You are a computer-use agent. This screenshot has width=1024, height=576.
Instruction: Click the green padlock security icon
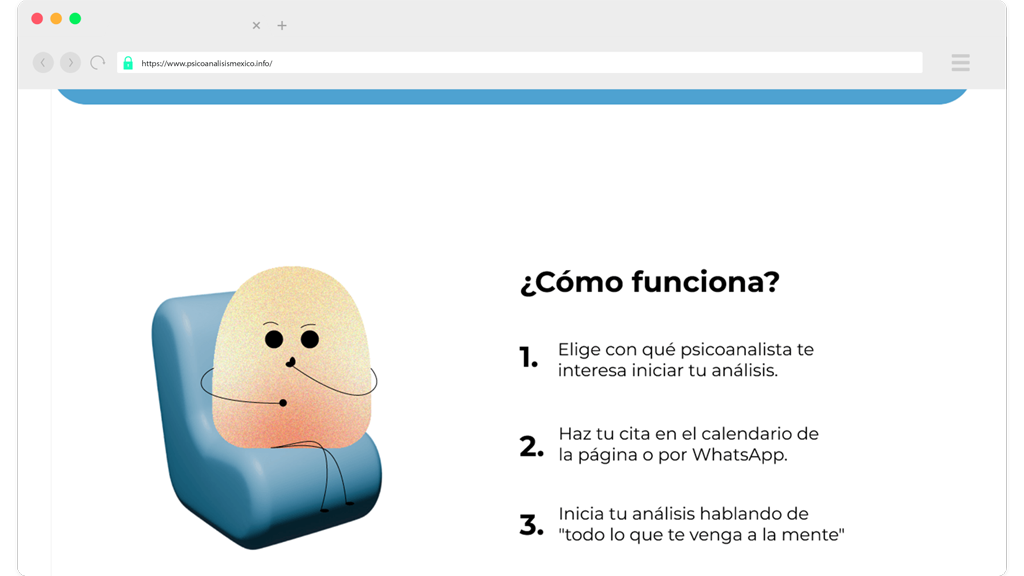pos(128,63)
